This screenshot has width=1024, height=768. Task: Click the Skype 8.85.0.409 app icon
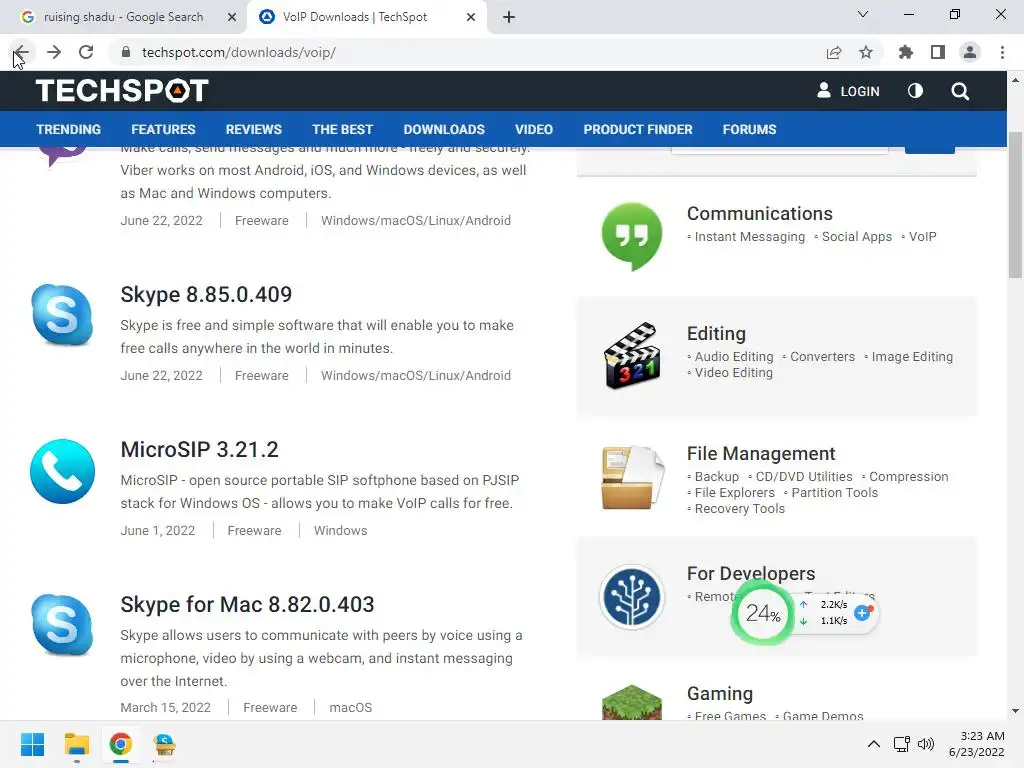[63, 315]
